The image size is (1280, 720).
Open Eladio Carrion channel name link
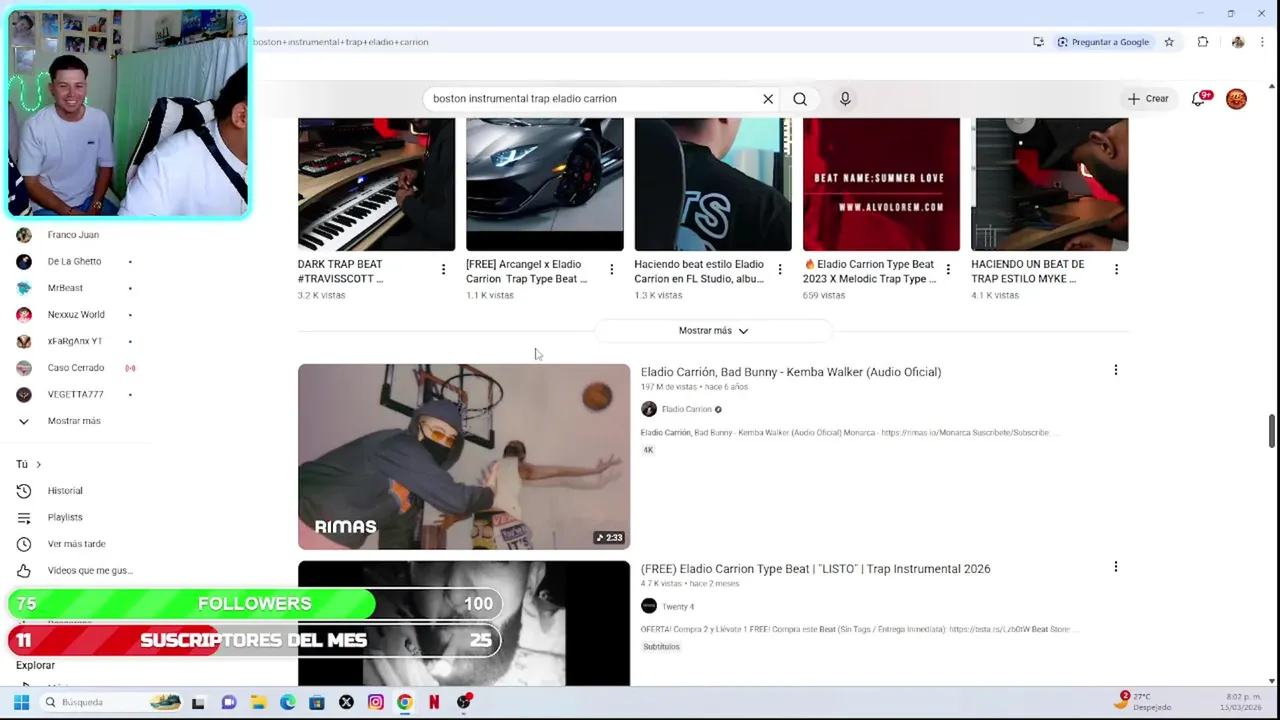click(686, 409)
